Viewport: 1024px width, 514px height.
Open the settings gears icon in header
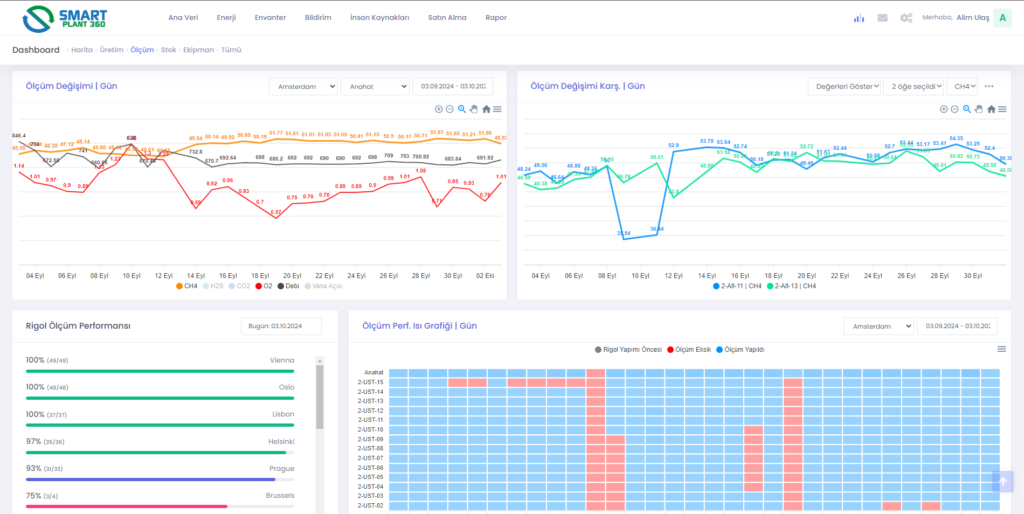point(906,18)
